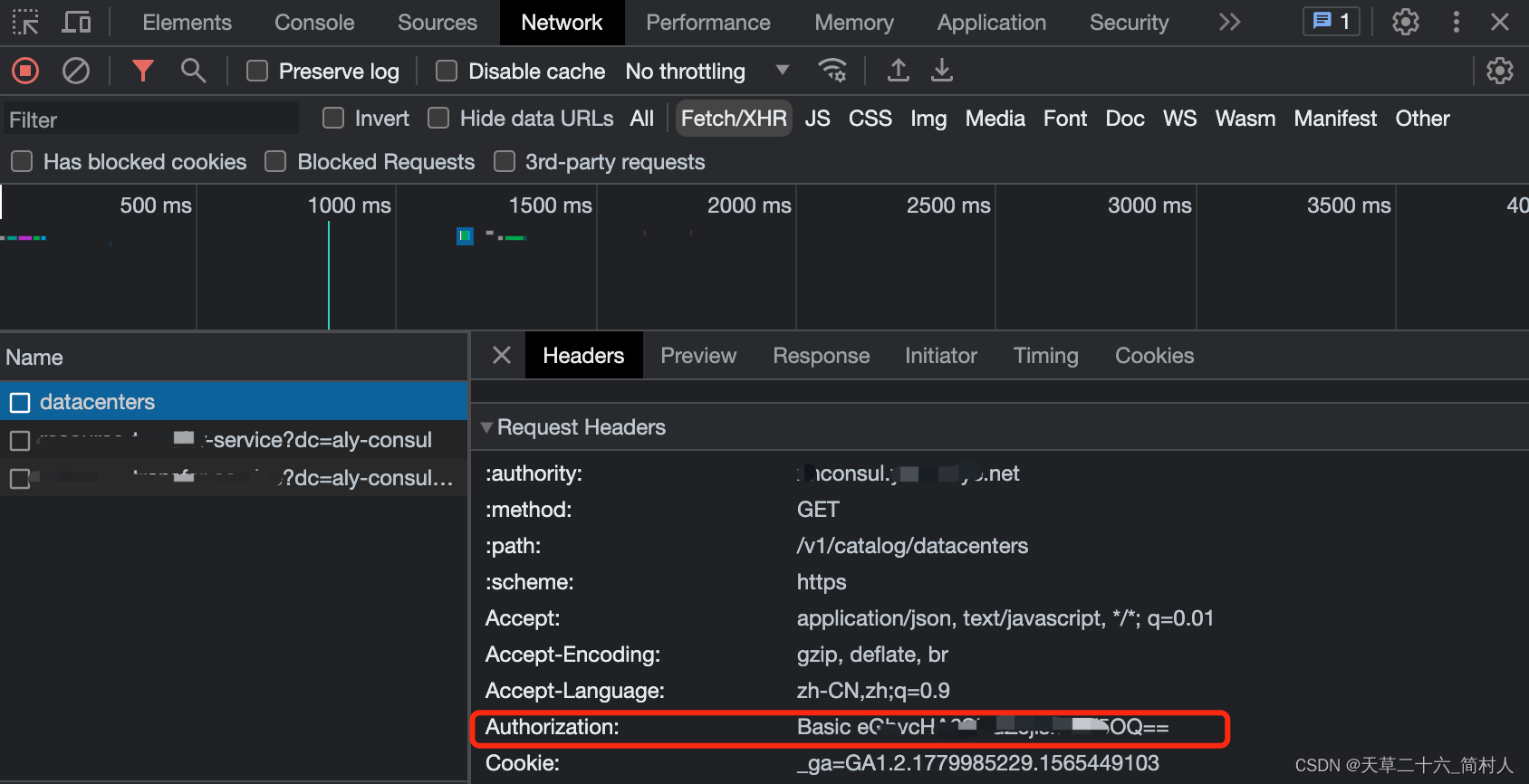Toggle the device toolbar icon

point(76,22)
